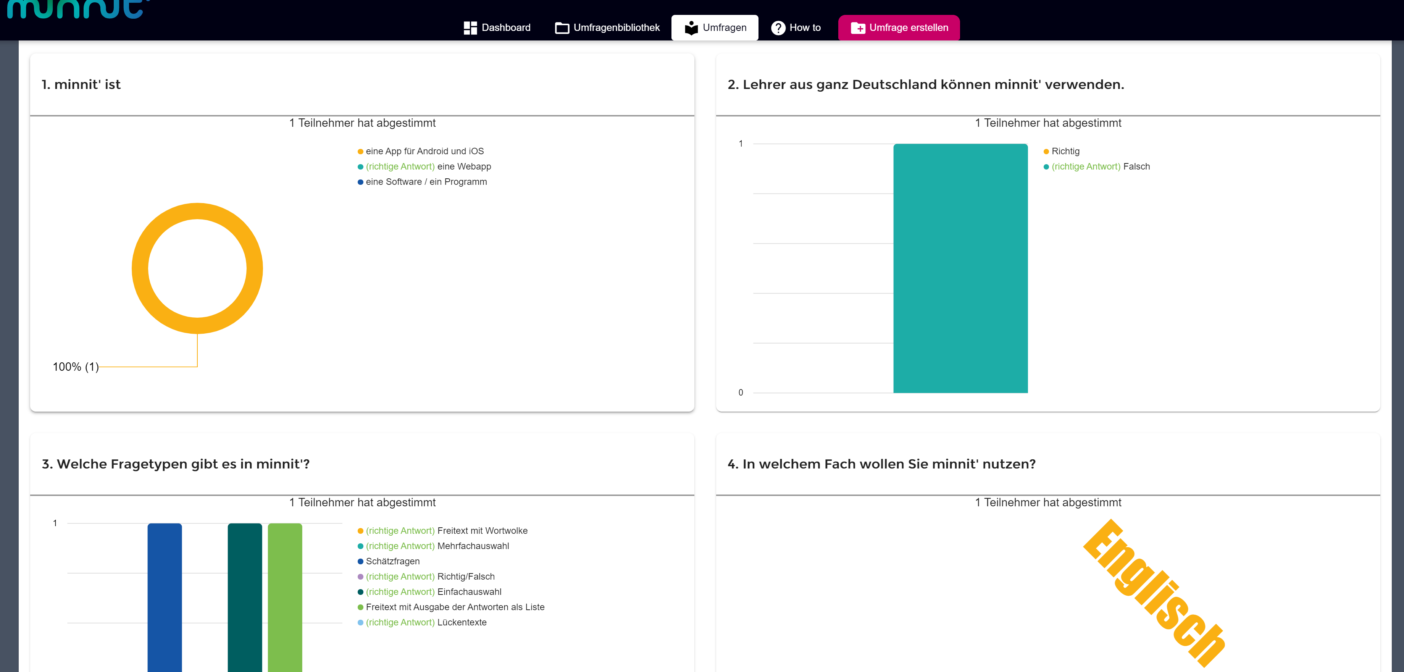Click the word 'Englisch' in the word cloud
The image size is (1404, 672).
1153,592
